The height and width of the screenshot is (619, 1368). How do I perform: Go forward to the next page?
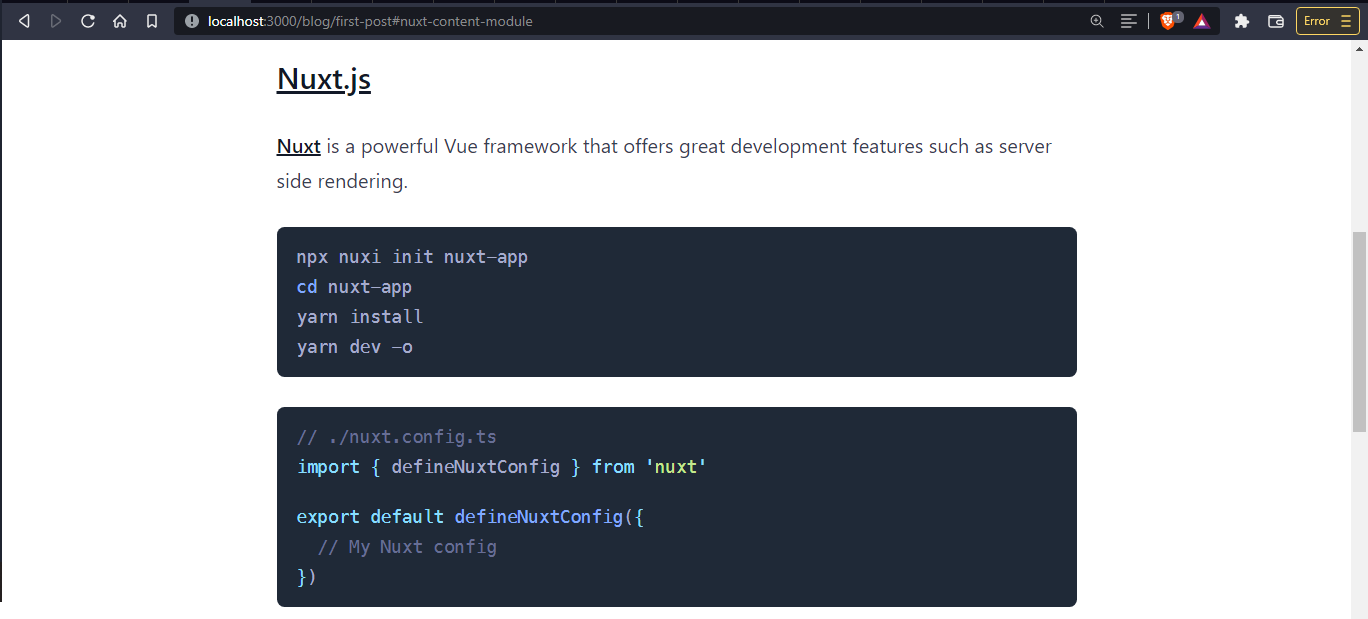[x=56, y=21]
